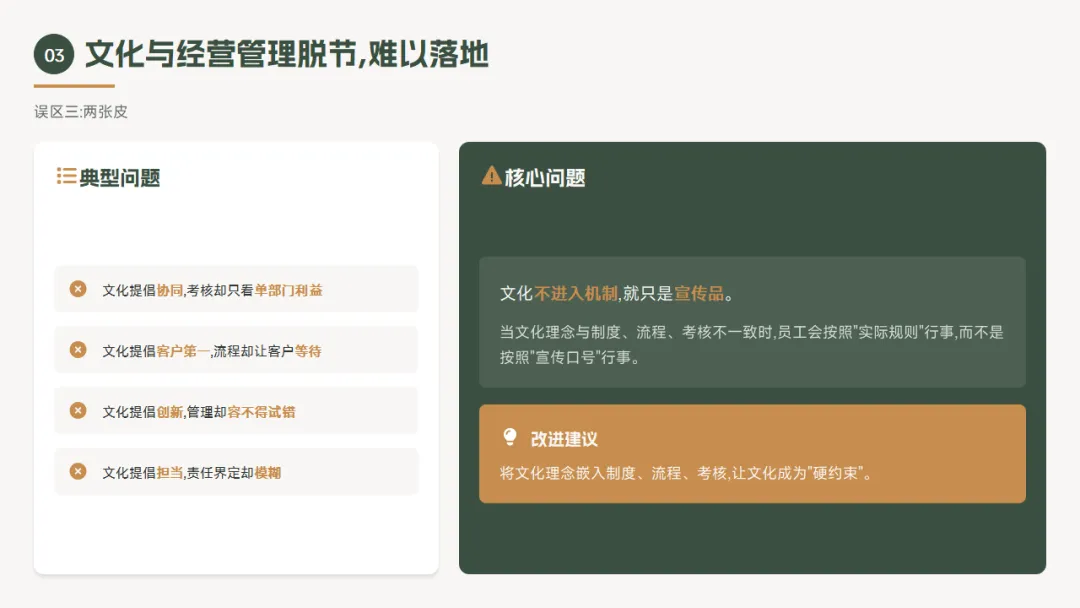
Task: Click the X icon beside 文化提倡协同
Action: [78, 289]
